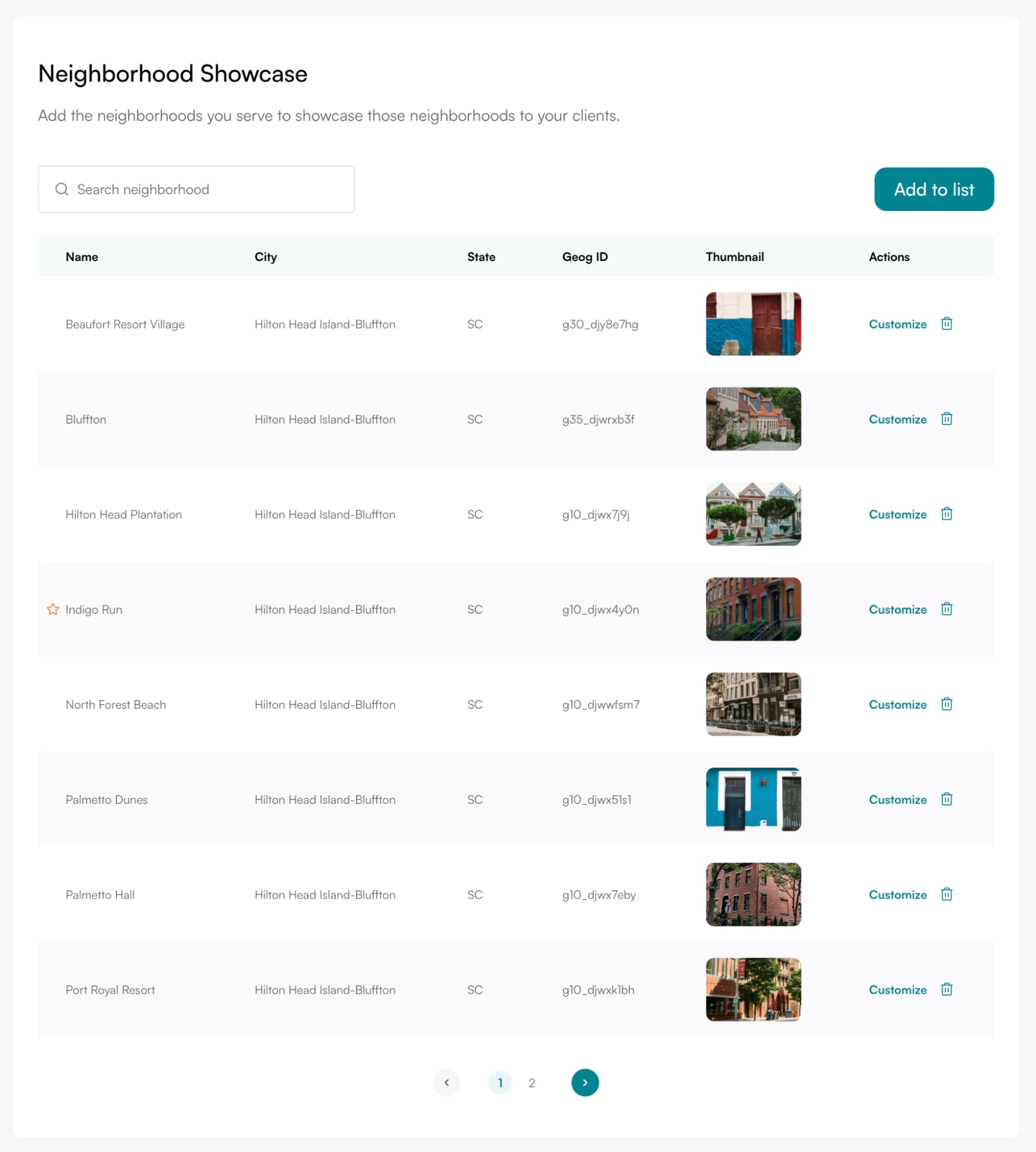Image resolution: width=1036 pixels, height=1152 pixels.
Task: Click the Indigo Run thumbnail image
Action: [753, 609]
